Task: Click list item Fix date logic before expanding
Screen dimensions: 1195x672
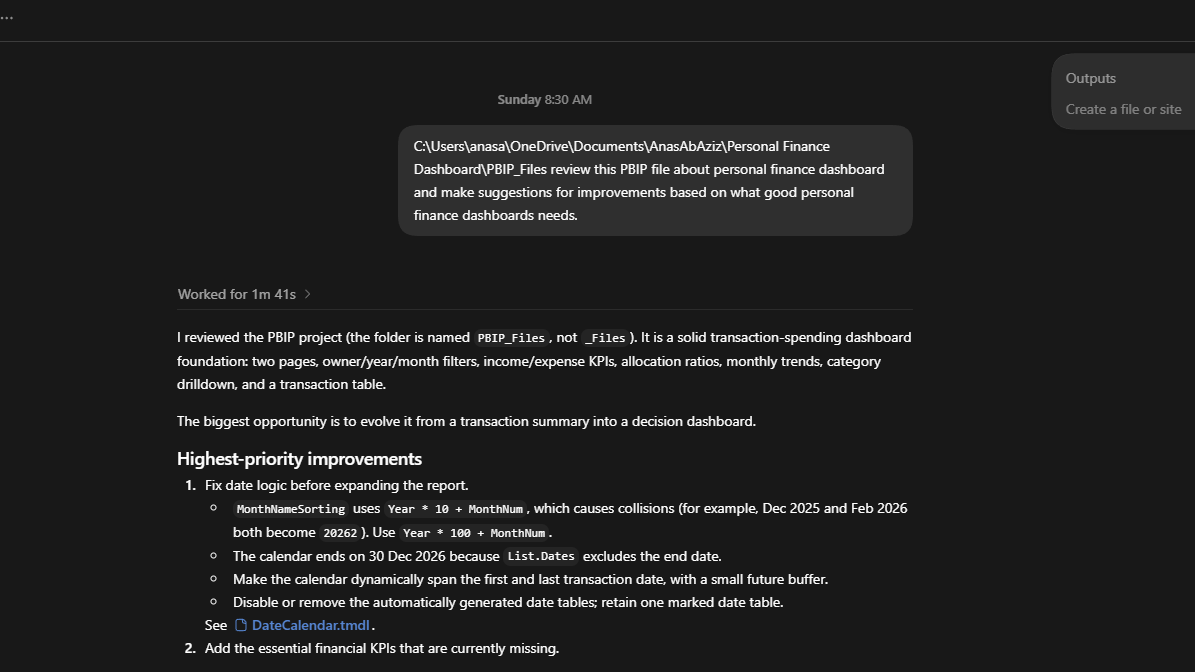Action: (x=336, y=485)
